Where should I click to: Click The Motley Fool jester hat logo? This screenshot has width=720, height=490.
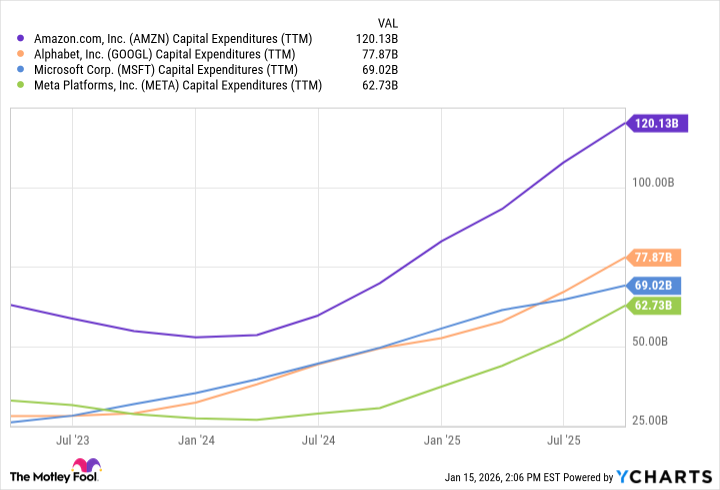pyautogui.click(x=87, y=468)
